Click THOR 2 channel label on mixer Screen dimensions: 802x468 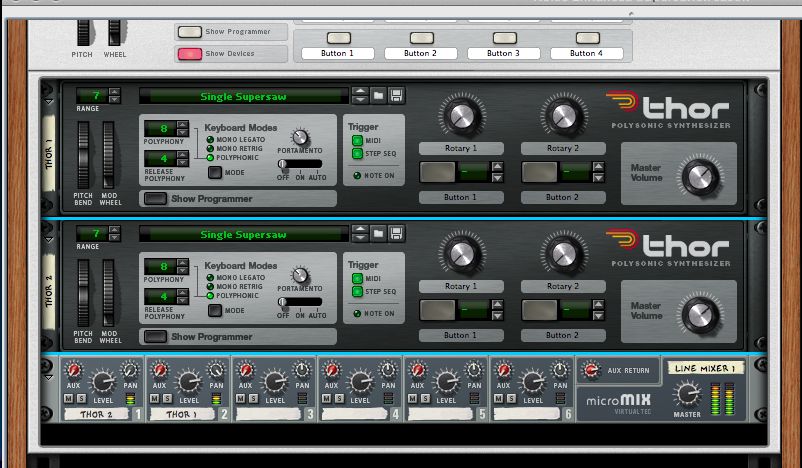pyautogui.click(x=96, y=414)
